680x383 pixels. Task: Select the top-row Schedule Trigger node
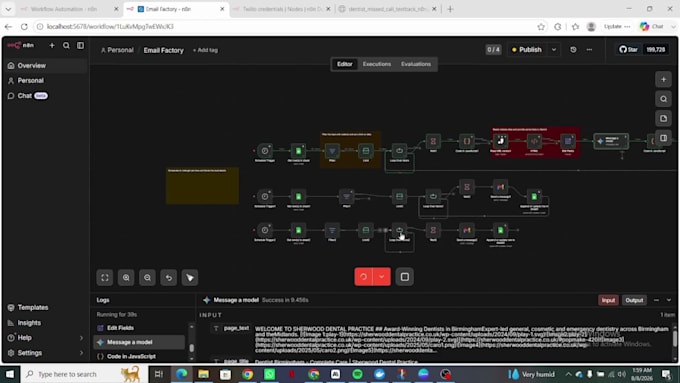point(265,151)
